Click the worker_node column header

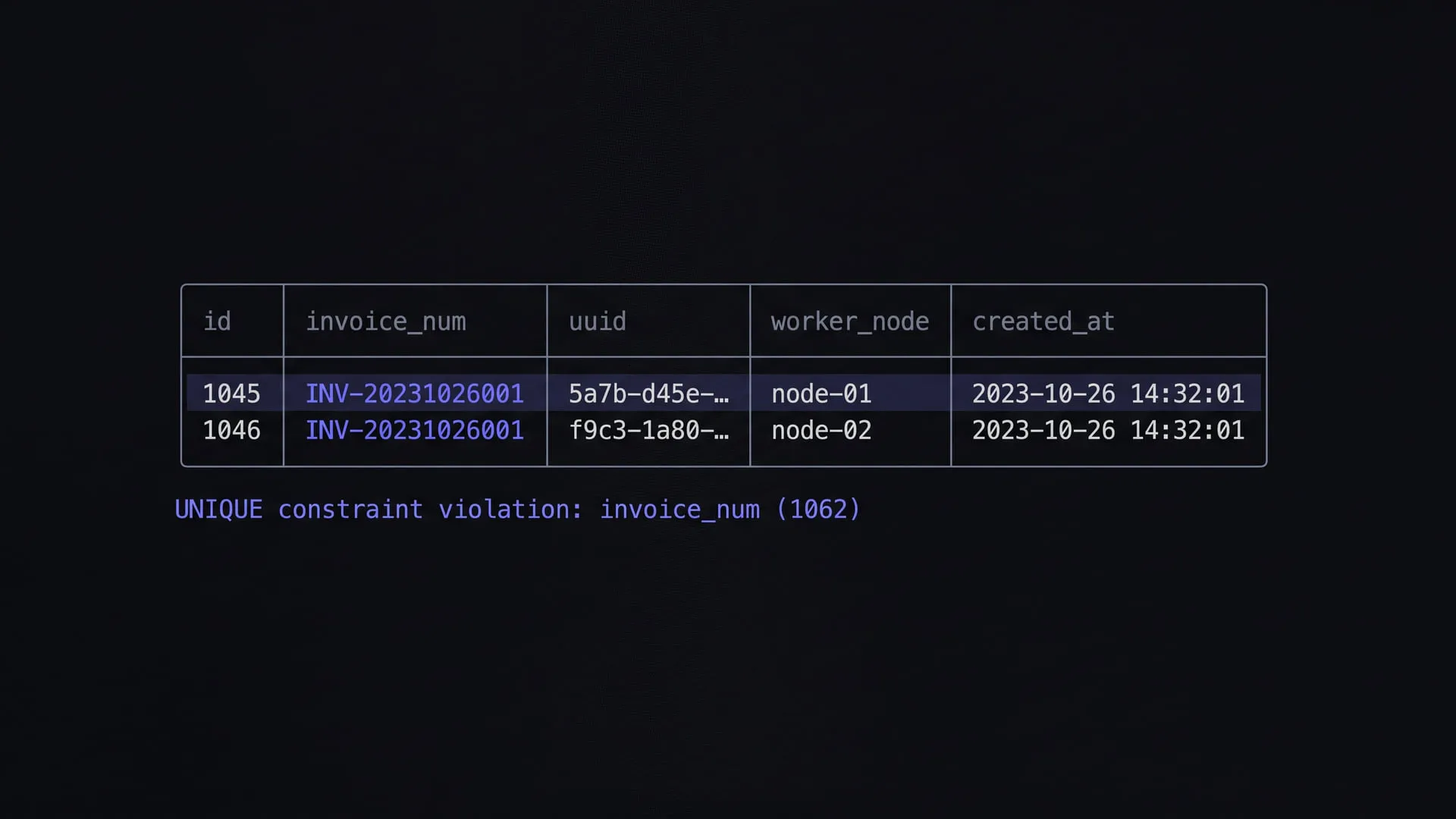coord(850,322)
